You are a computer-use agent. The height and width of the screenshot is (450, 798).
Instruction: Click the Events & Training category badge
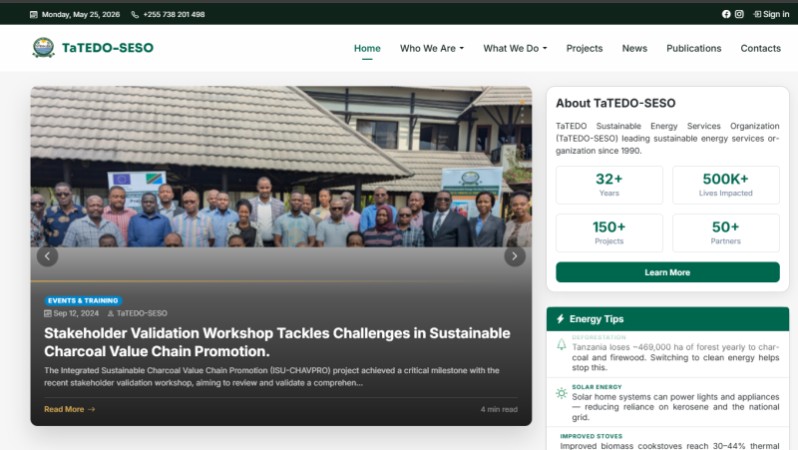click(83, 301)
